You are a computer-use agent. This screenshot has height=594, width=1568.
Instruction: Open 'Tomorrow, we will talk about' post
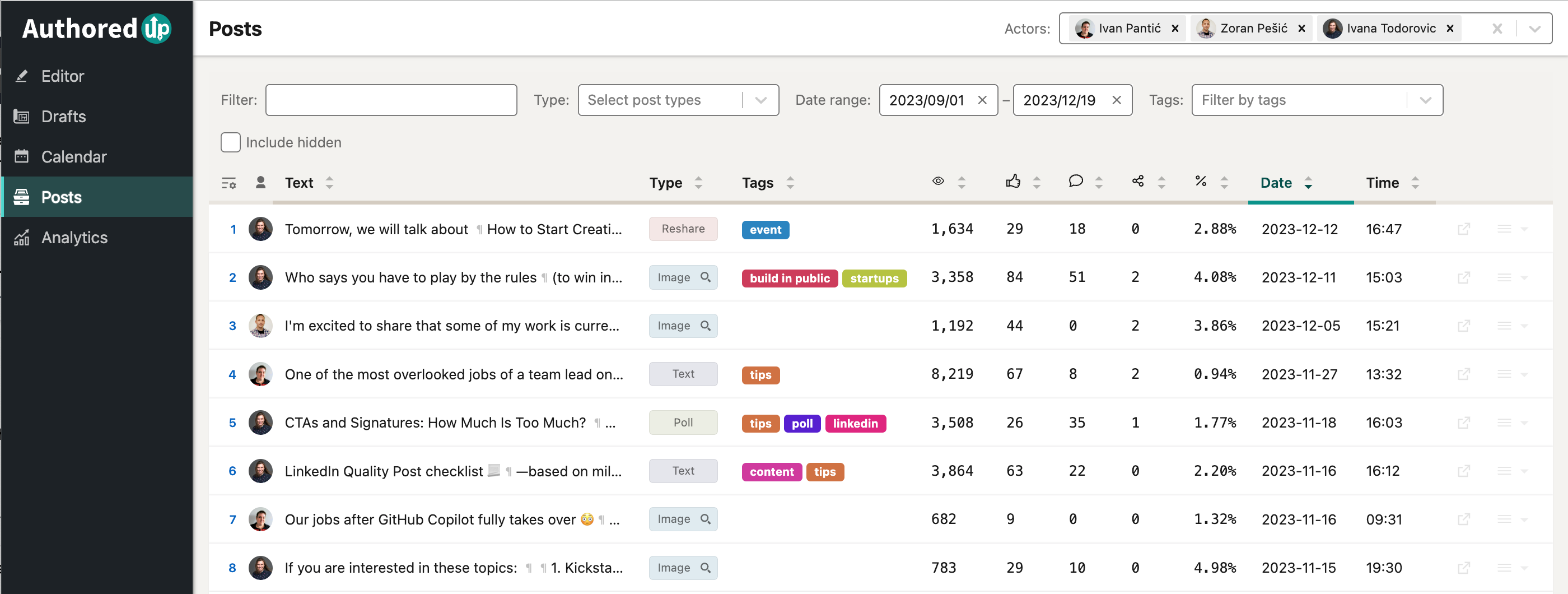pyautogui.click(x=454, y=229)
